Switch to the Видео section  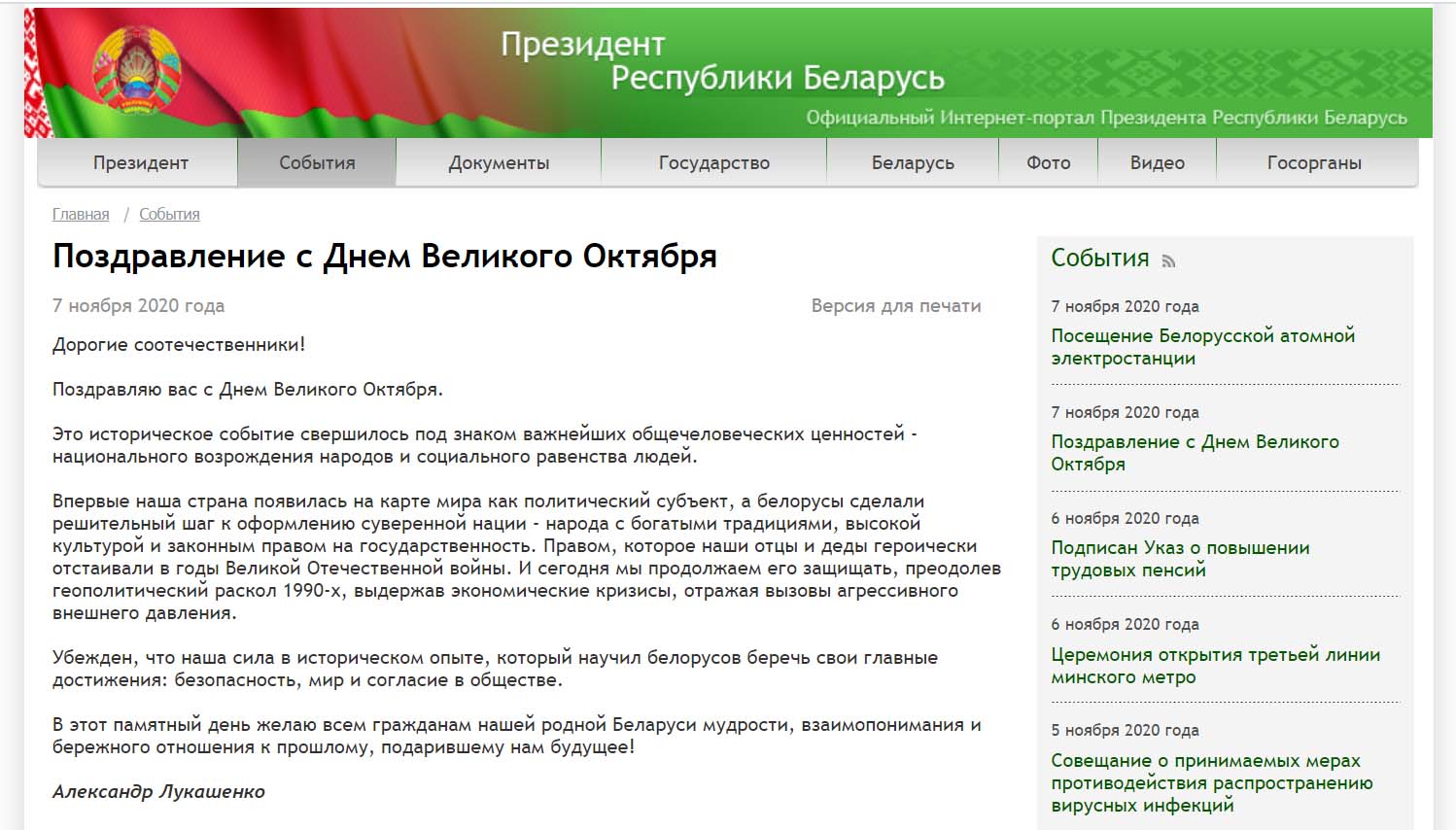coord(1157,162)
